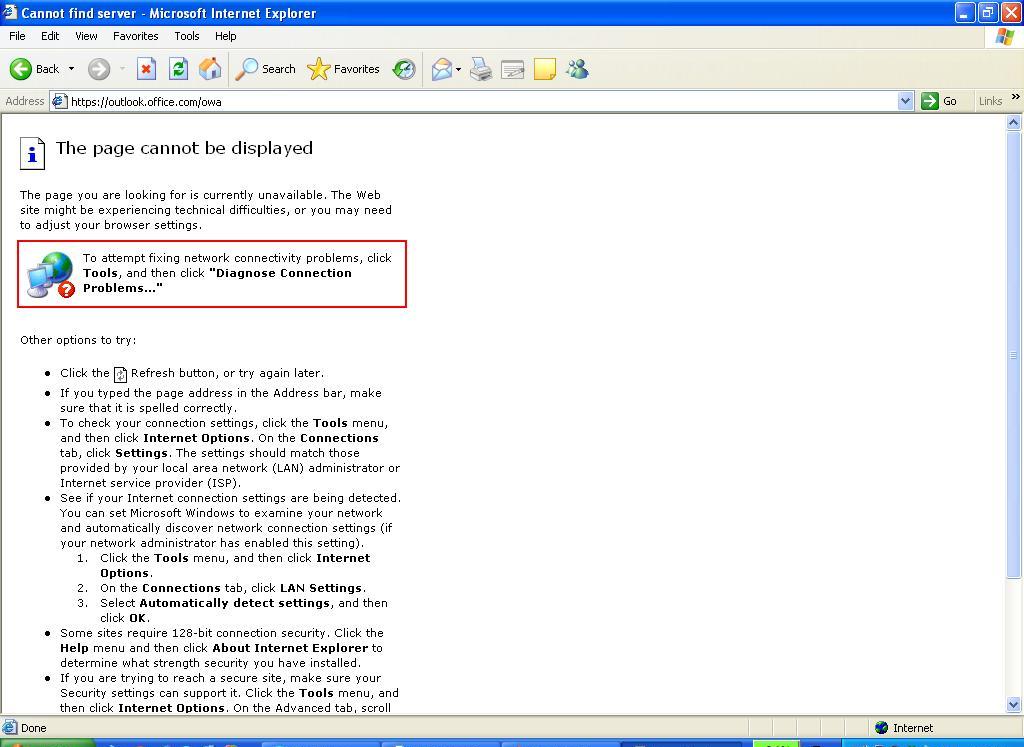Click the Edit page toolbar icon

[513, 69]
